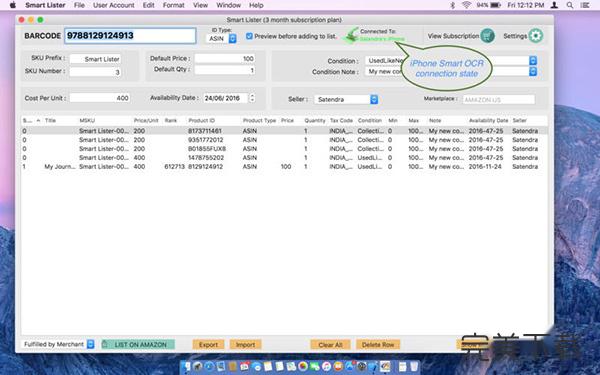Open the View Subscription cart icon
This screenshot has height=375, width=600.
click(488, 36)
